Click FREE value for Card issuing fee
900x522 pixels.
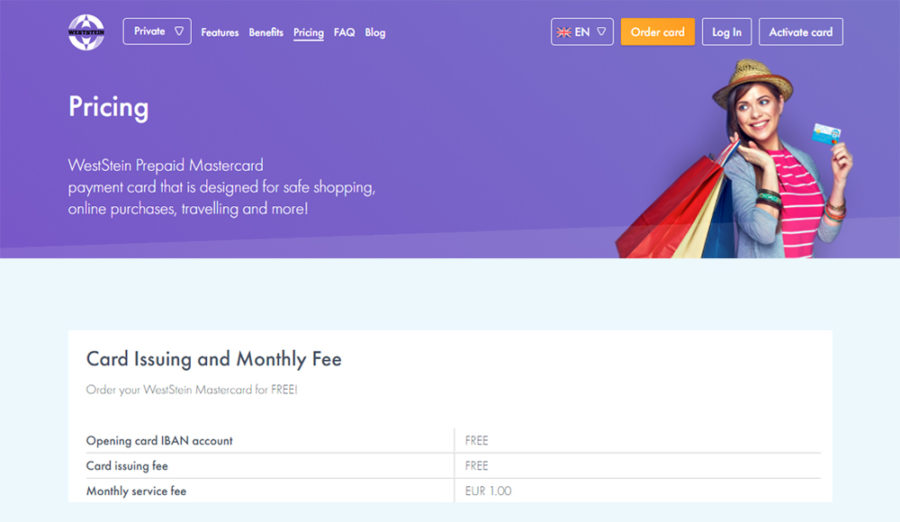point(476,466)
